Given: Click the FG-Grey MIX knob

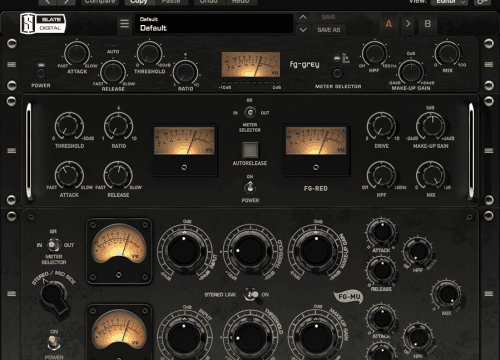Looking at the screenshot, I should tap(447, 53).
